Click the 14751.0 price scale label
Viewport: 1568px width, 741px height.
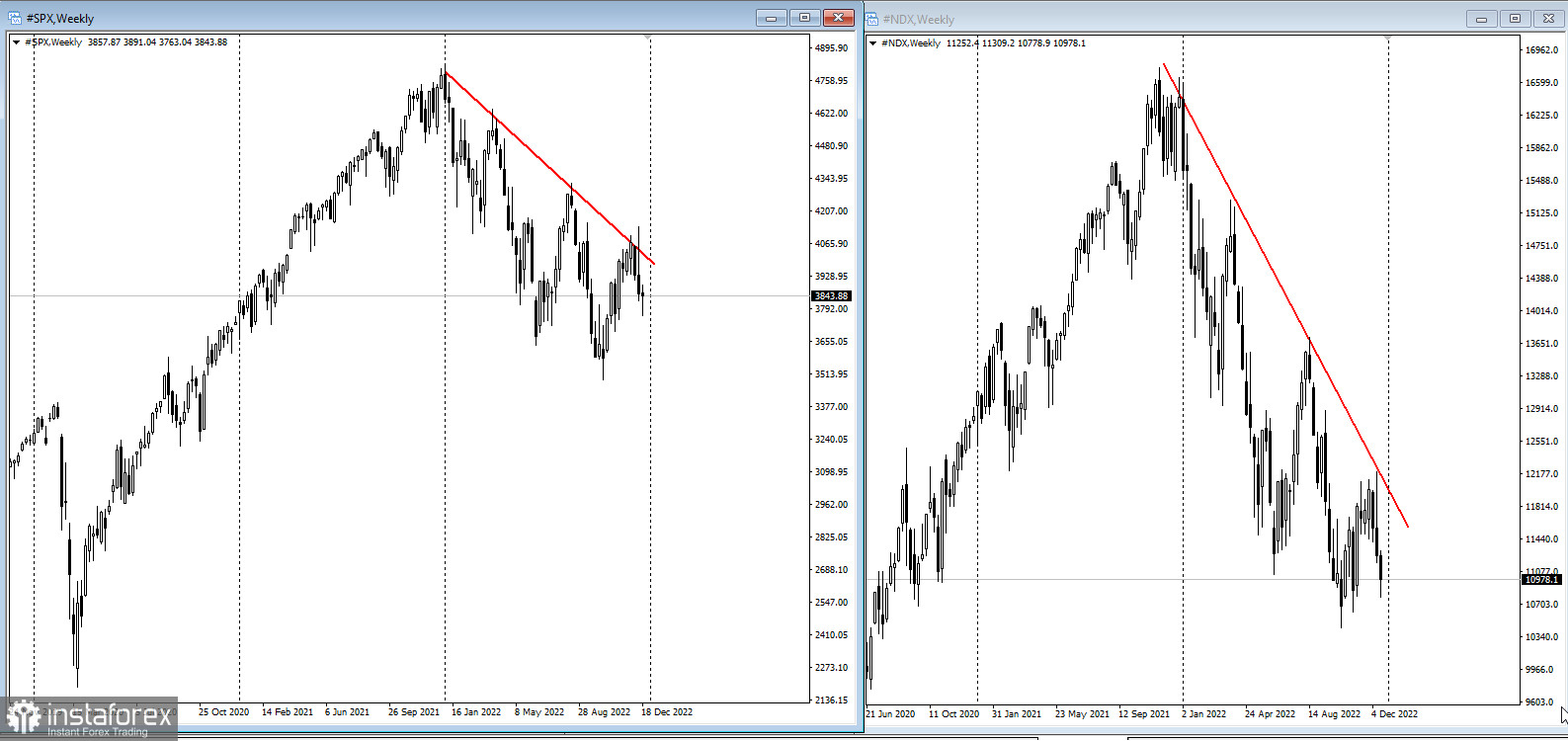pos(1541,246)
